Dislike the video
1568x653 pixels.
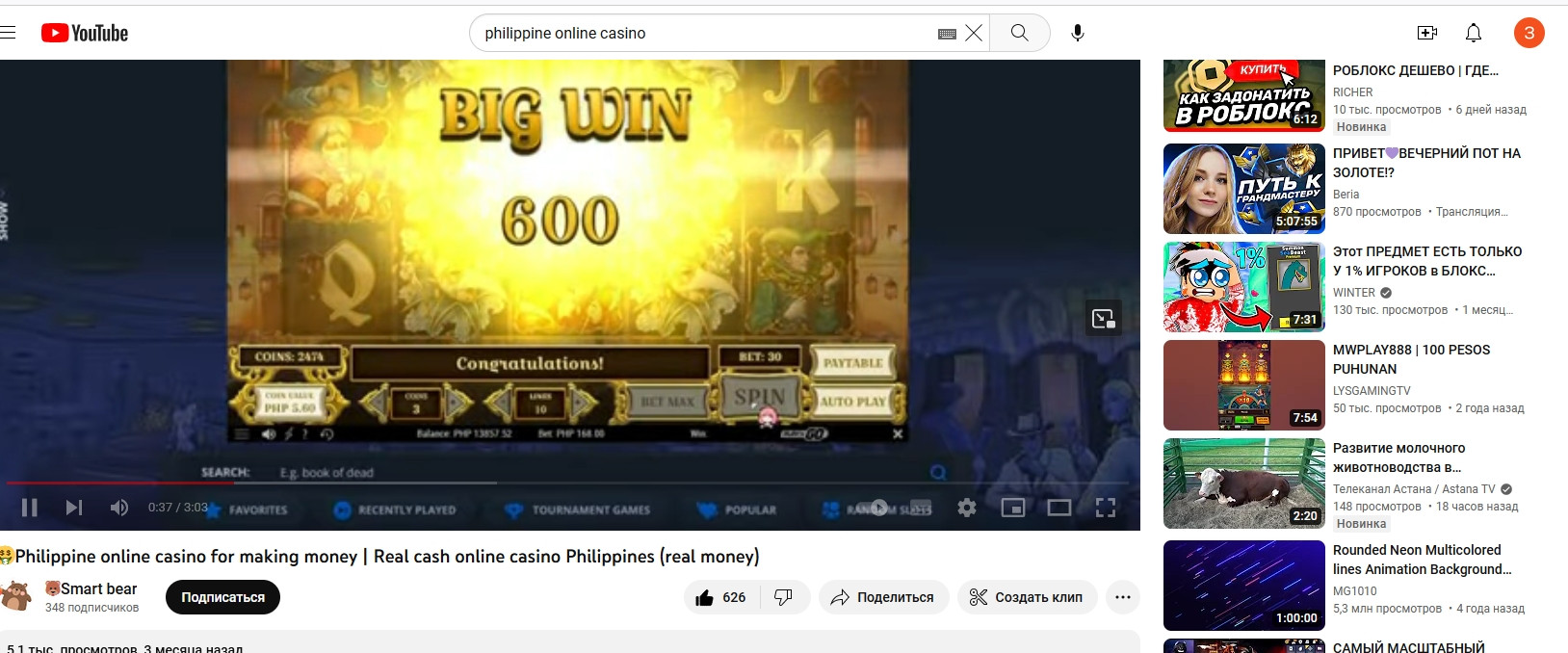click(x=784, y=597)
